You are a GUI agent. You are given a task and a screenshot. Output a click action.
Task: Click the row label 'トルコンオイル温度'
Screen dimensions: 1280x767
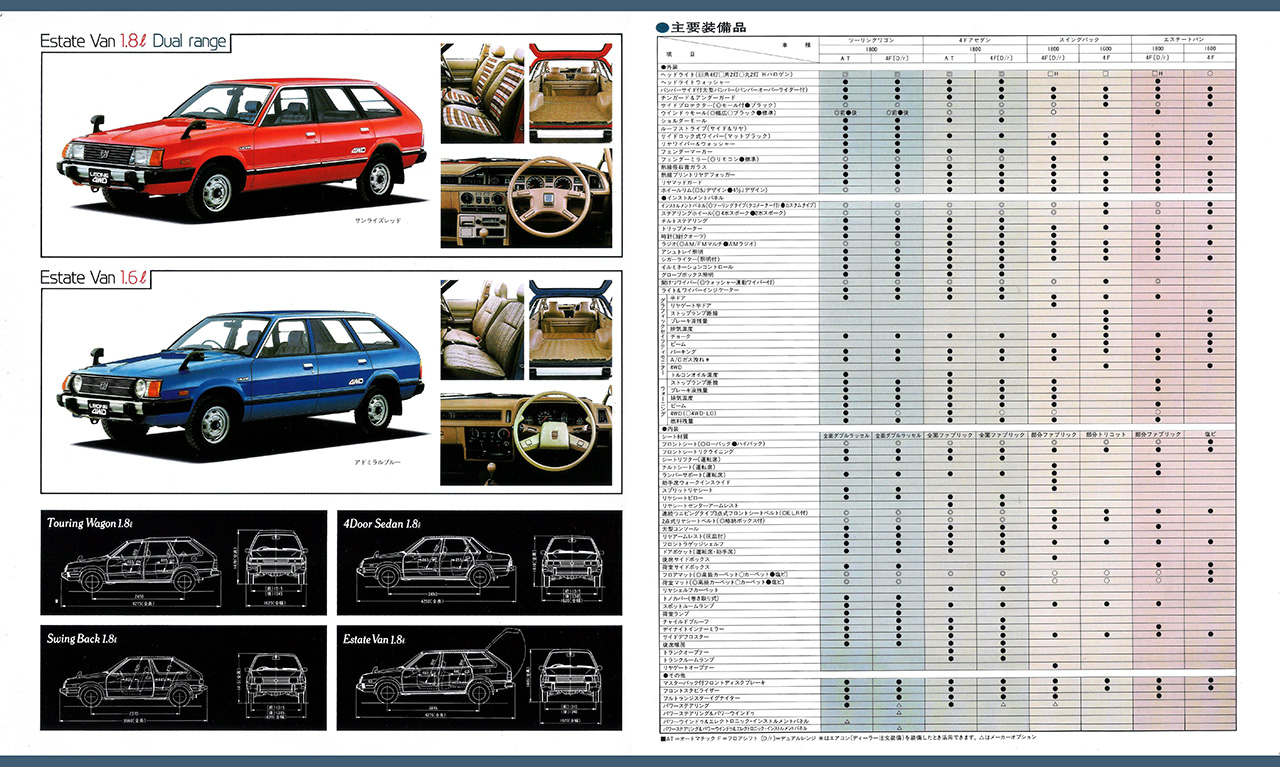tap(696, 374)
